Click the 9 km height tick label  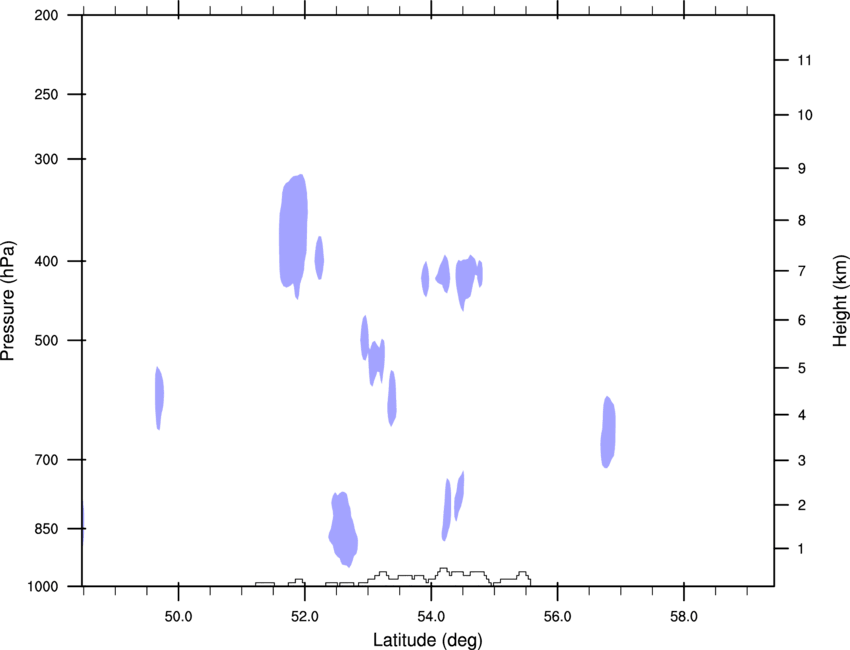tap(802, 169)
